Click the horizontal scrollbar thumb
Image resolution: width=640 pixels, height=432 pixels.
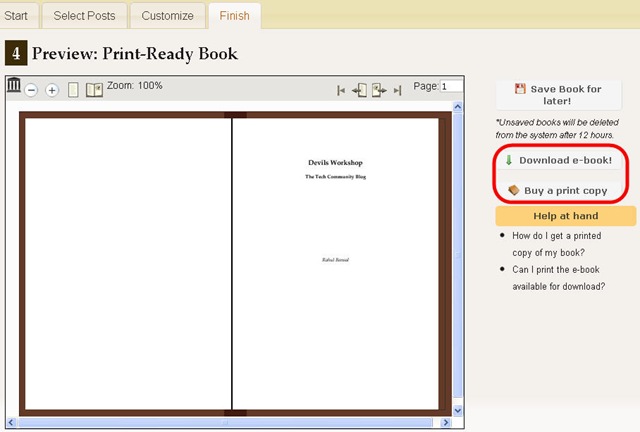225,423
